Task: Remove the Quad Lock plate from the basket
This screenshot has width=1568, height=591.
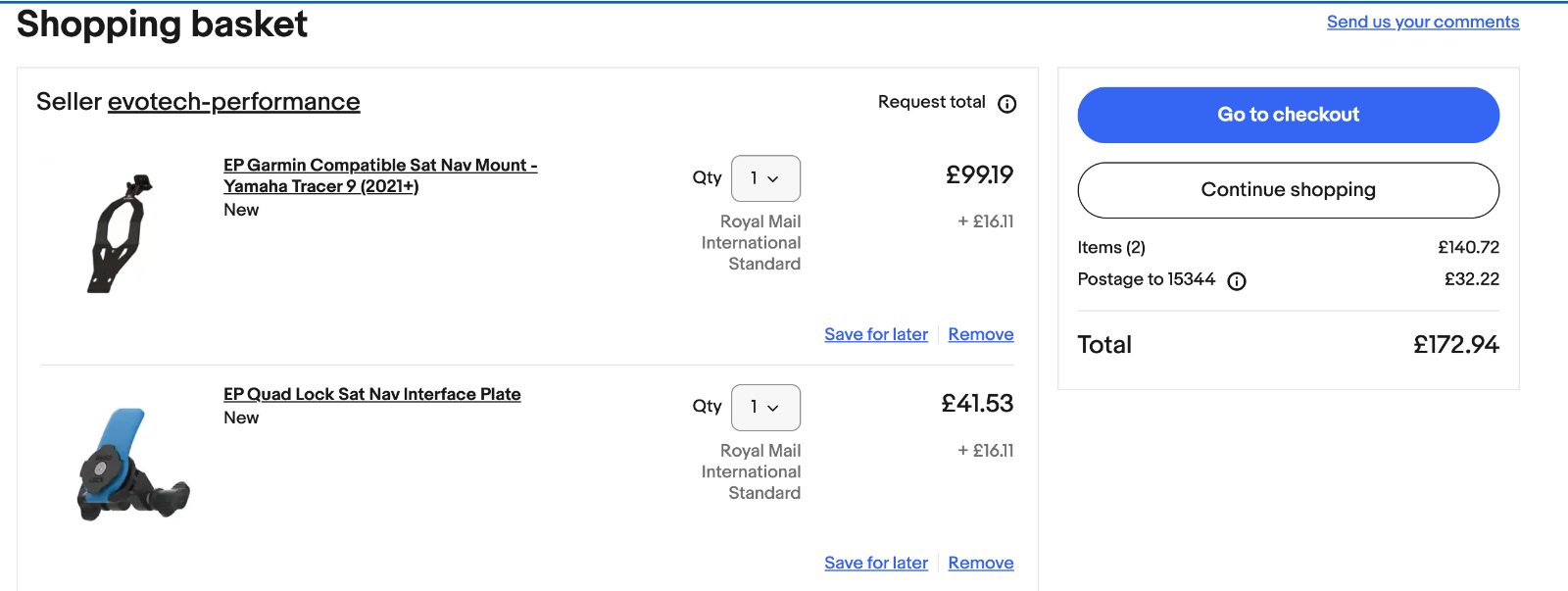Action: tap(981, 563)
